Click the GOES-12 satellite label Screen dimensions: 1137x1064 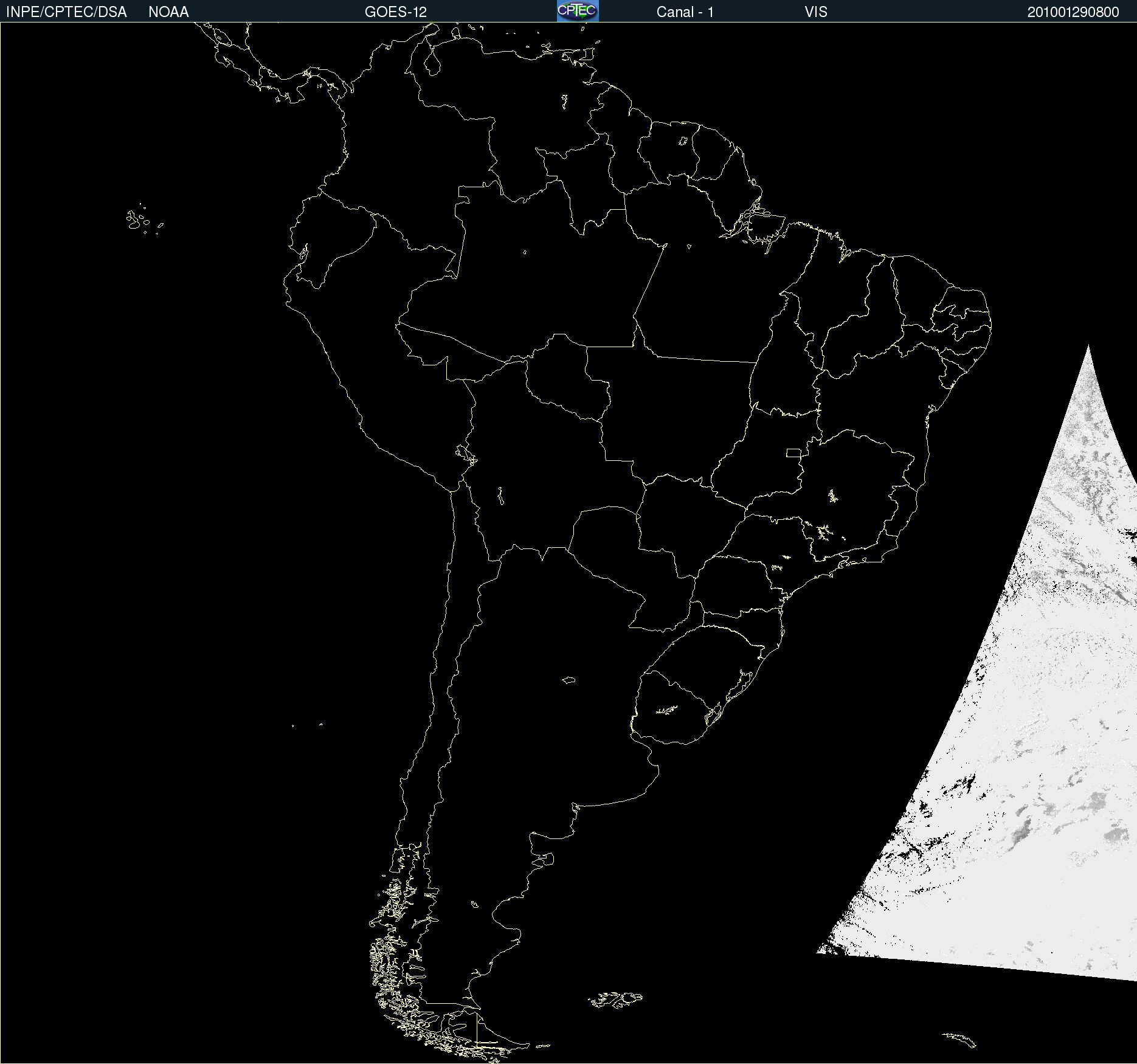click(396, 12)
